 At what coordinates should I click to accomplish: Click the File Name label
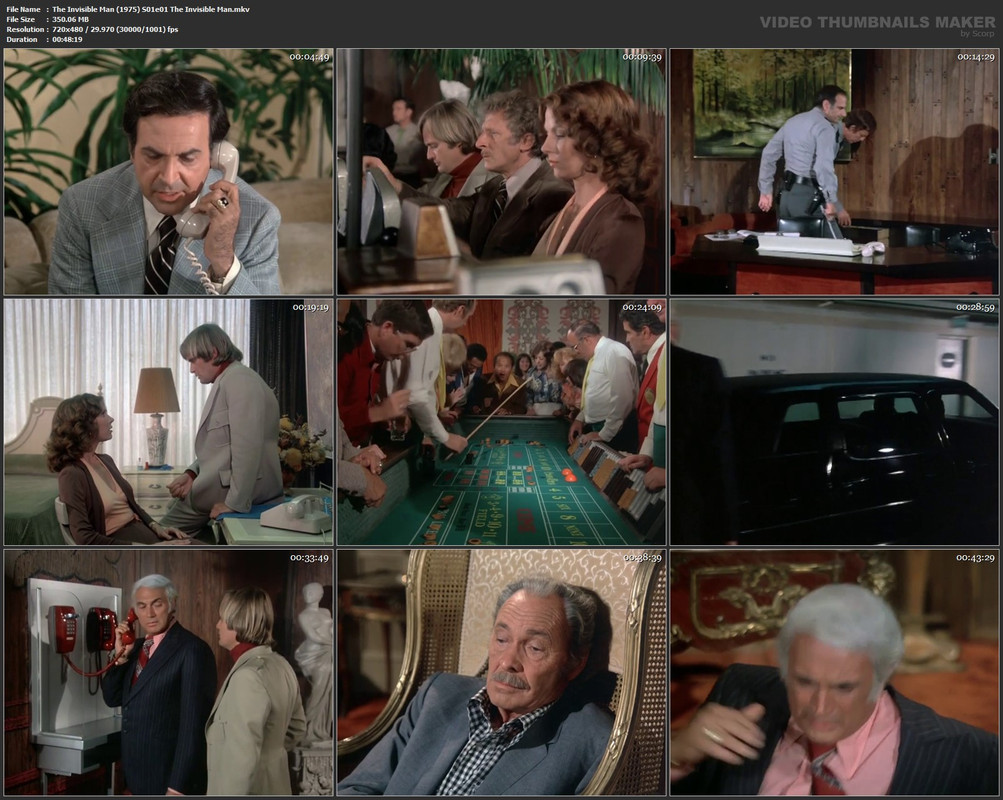pos(23,10)
